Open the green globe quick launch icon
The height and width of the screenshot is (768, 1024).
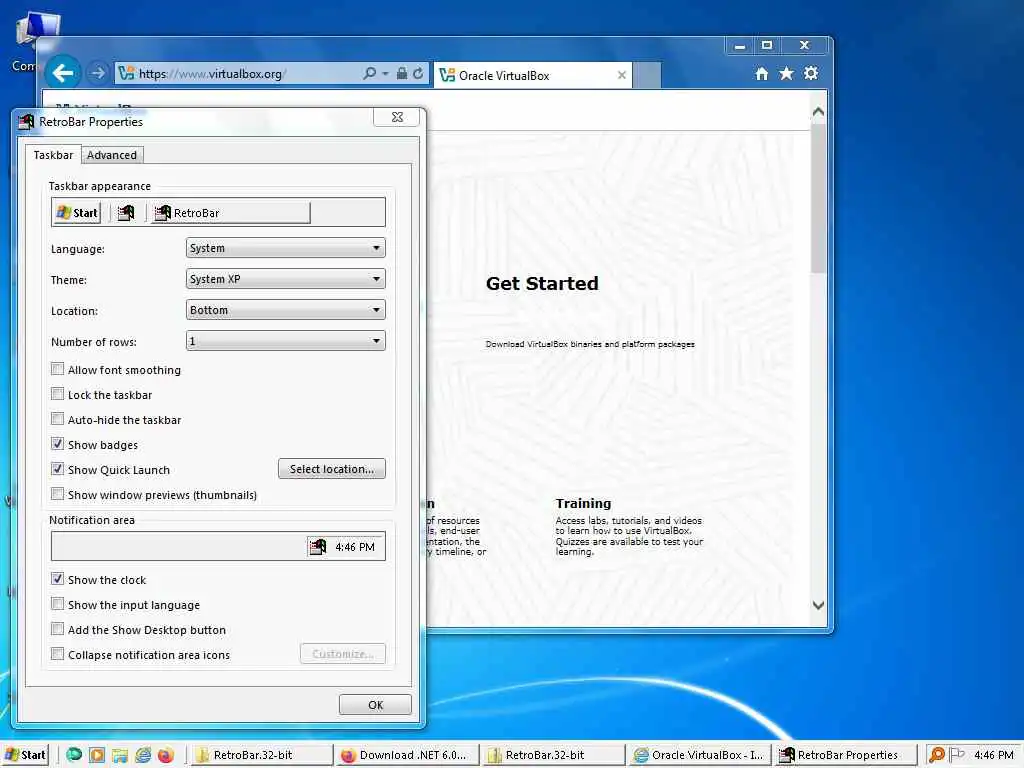[74, 755]
